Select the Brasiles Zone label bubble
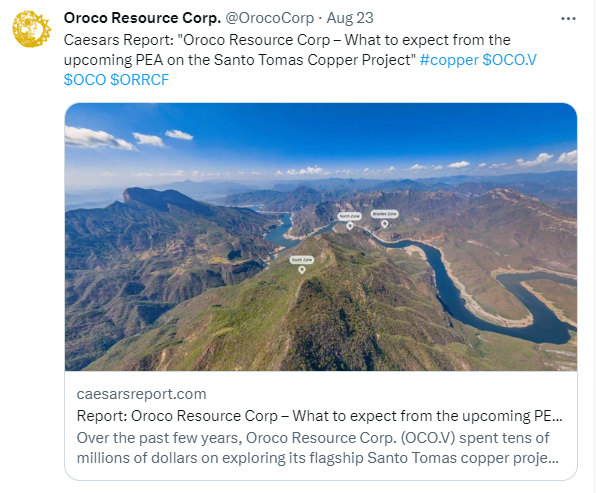596x493 pixels. click(x=385, y=214)
